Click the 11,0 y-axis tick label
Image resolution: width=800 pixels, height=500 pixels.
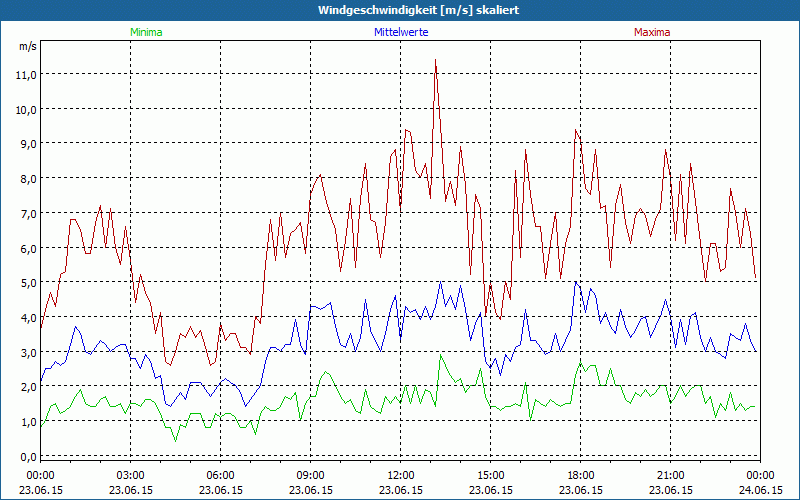[x=26, y=74]
